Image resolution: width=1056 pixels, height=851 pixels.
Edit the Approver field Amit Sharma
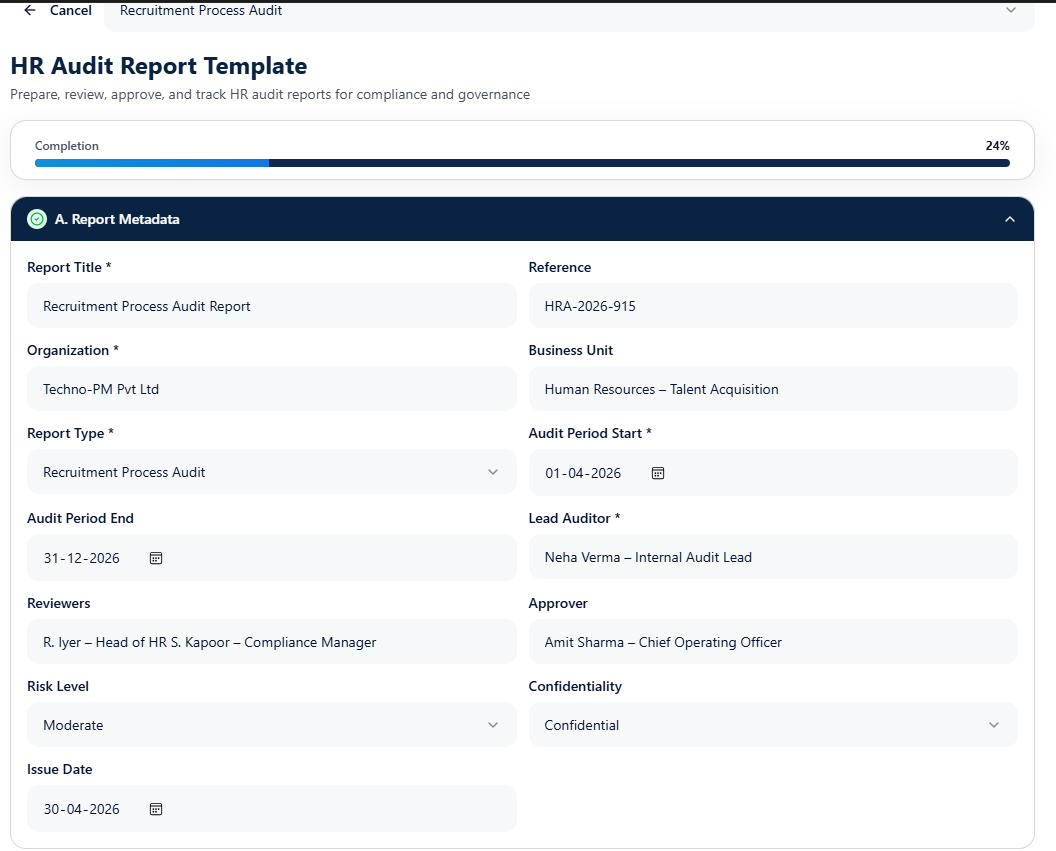click(x=772, y=642)
